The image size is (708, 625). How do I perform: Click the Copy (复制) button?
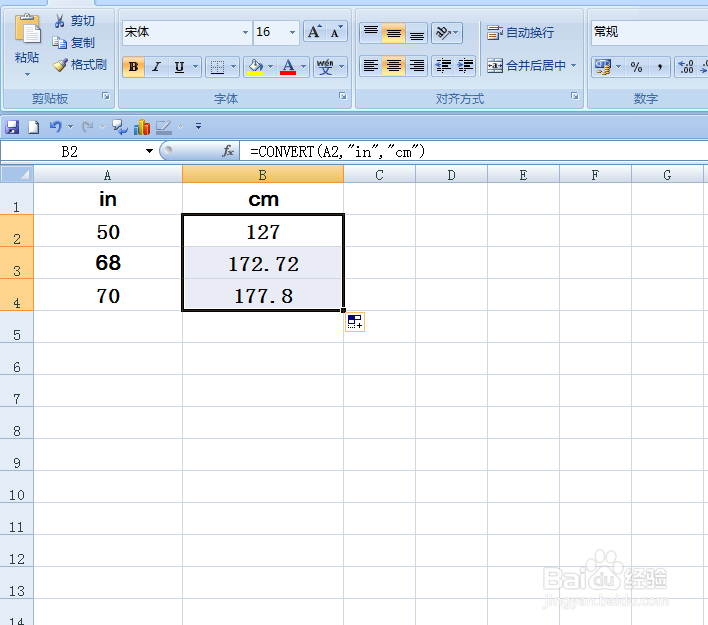coord(74,42)
